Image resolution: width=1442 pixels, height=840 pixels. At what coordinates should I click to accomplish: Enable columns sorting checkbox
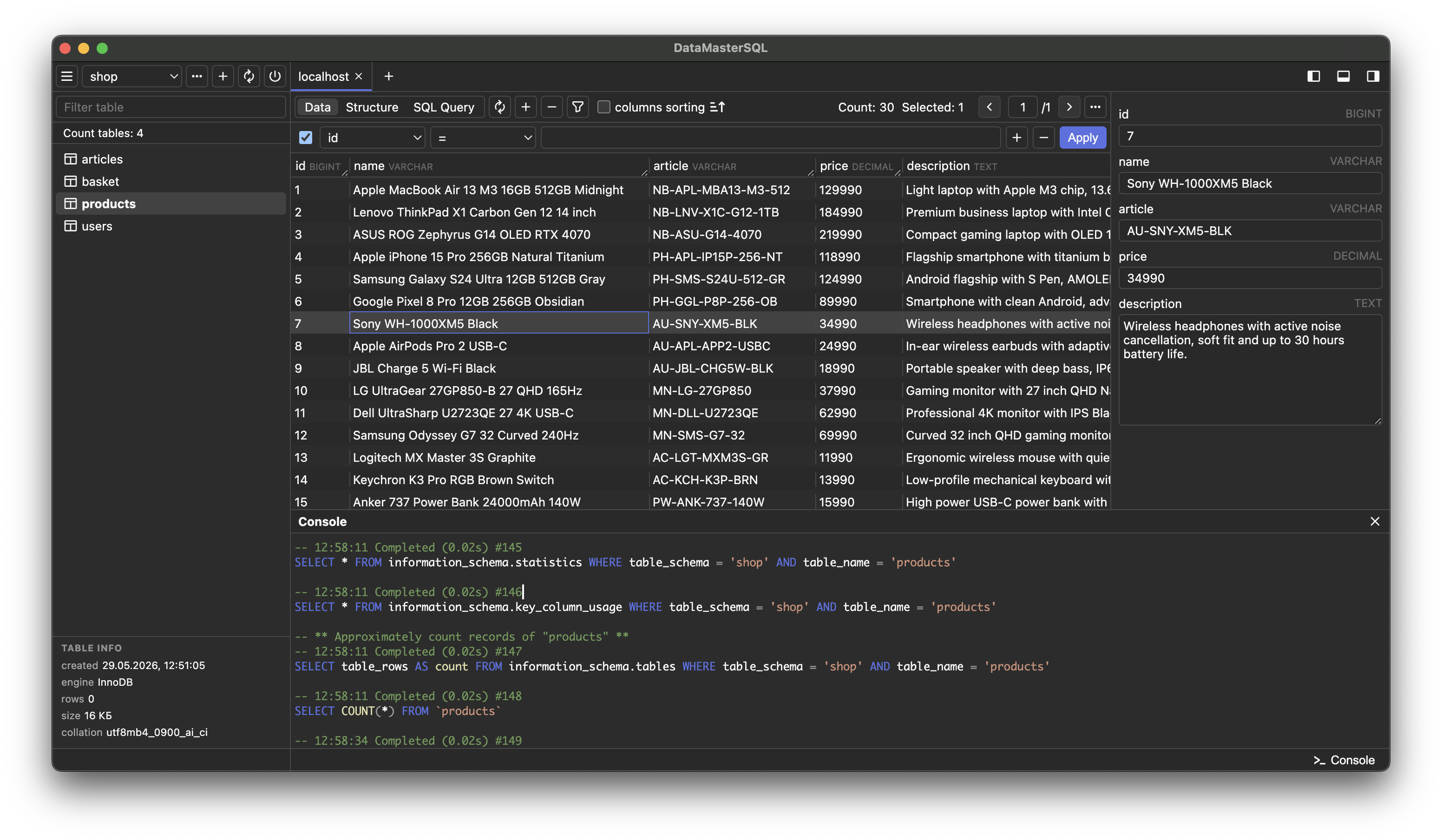click(603, 107)
